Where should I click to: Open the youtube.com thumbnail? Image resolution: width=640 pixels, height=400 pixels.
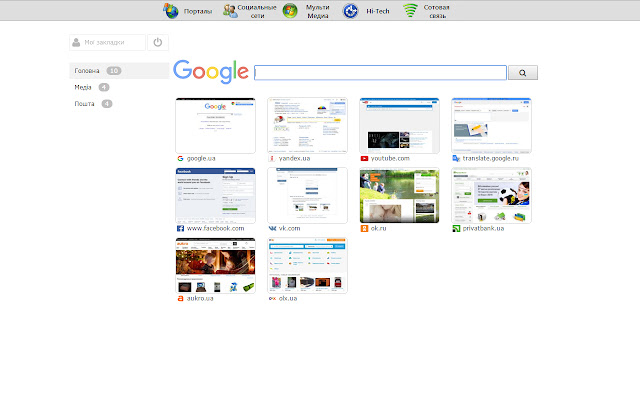(x=400, y=126)
